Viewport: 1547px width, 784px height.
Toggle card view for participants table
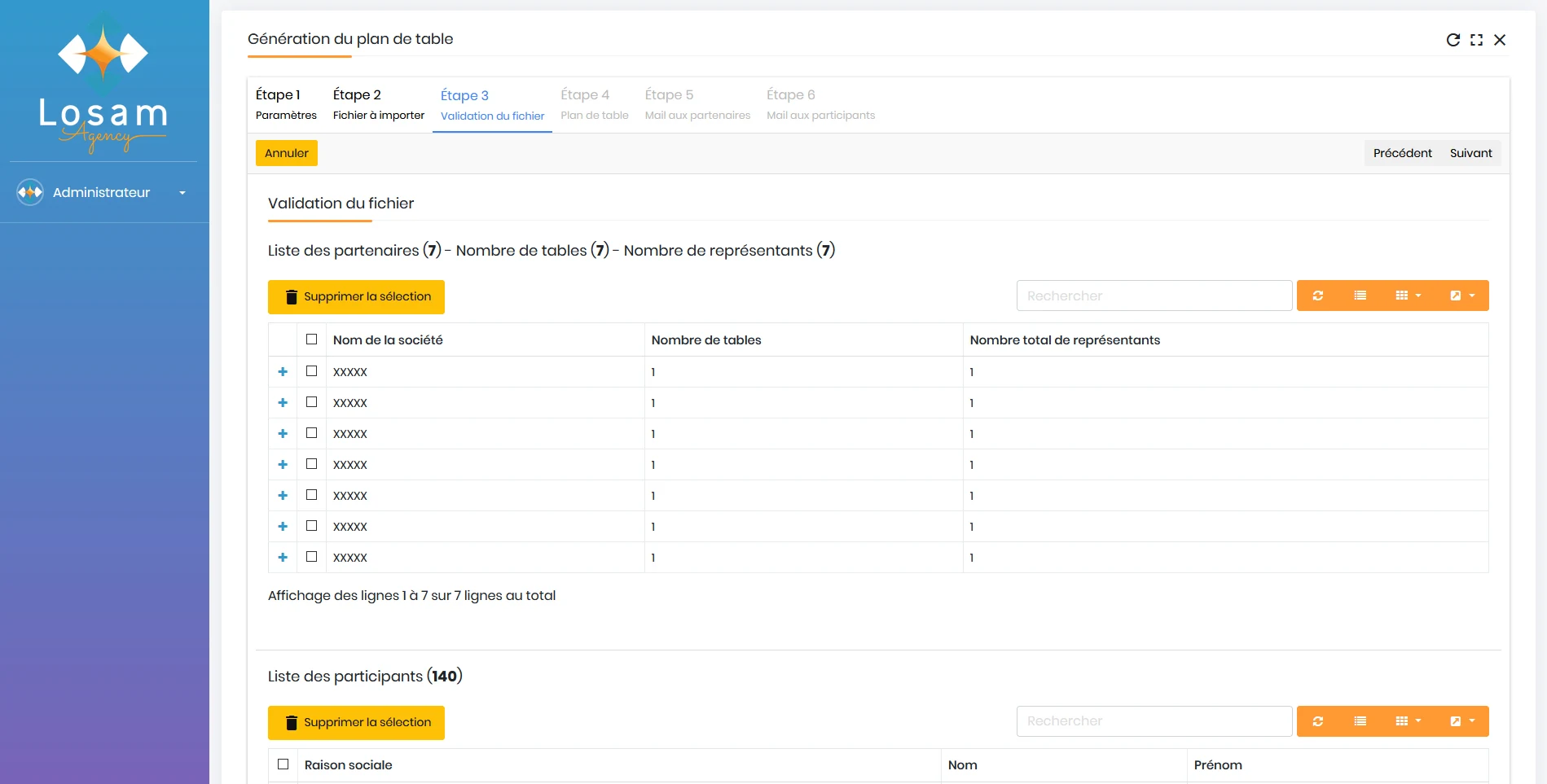[x=1360, y=721]
